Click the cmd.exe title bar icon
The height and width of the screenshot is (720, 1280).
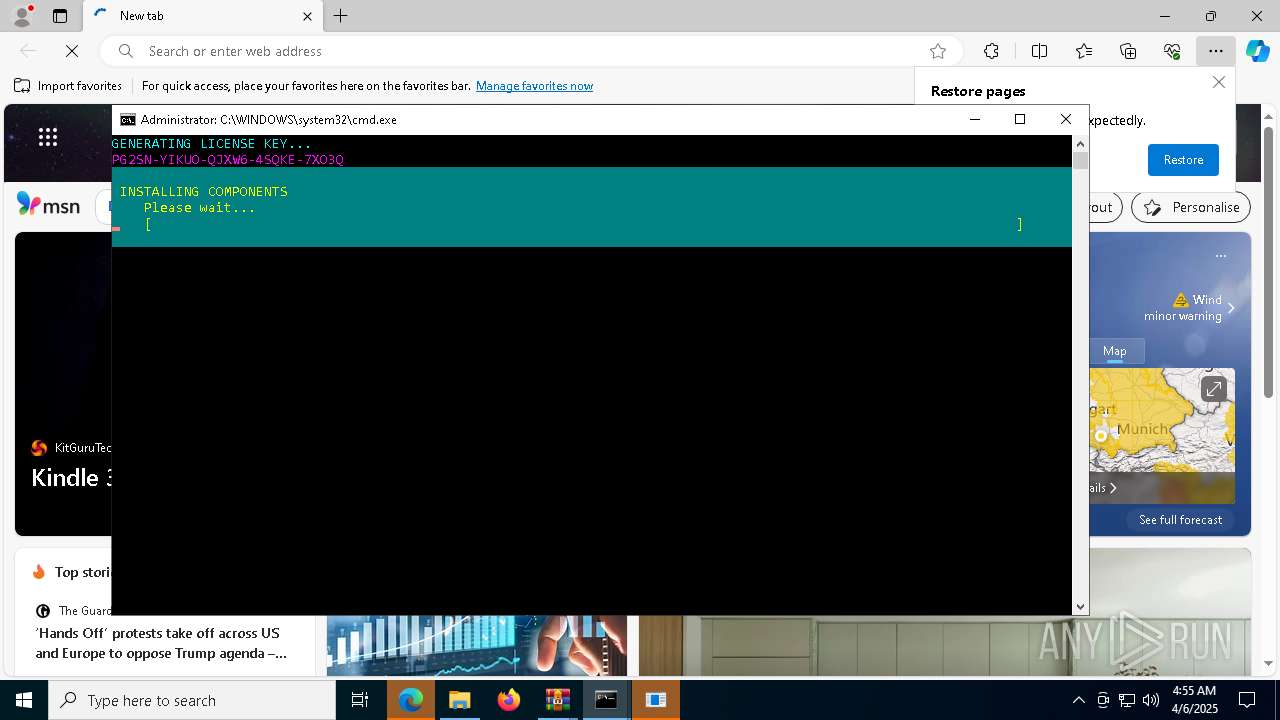pos(128,119)
